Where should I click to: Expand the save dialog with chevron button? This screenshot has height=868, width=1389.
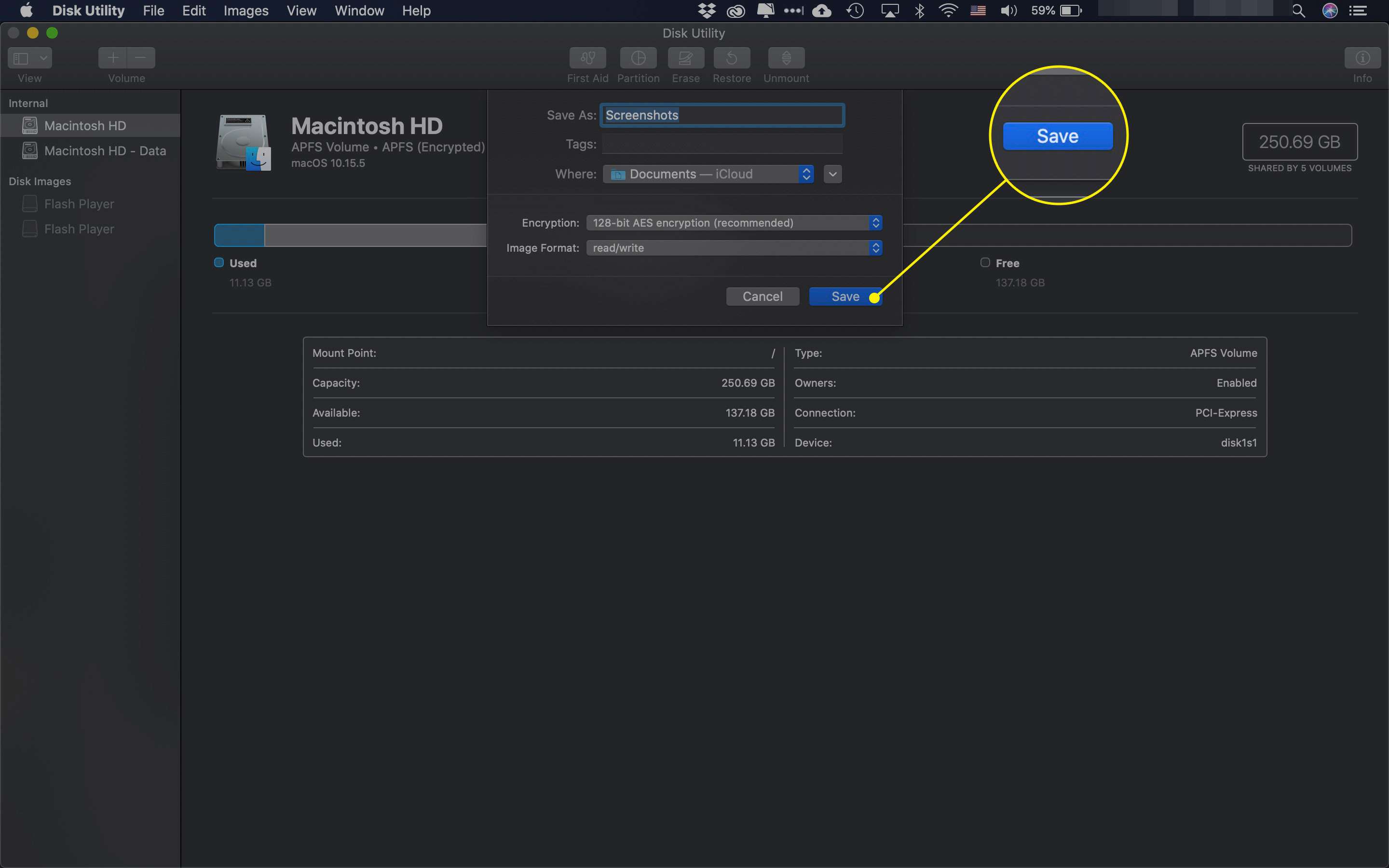pos(832,174)
